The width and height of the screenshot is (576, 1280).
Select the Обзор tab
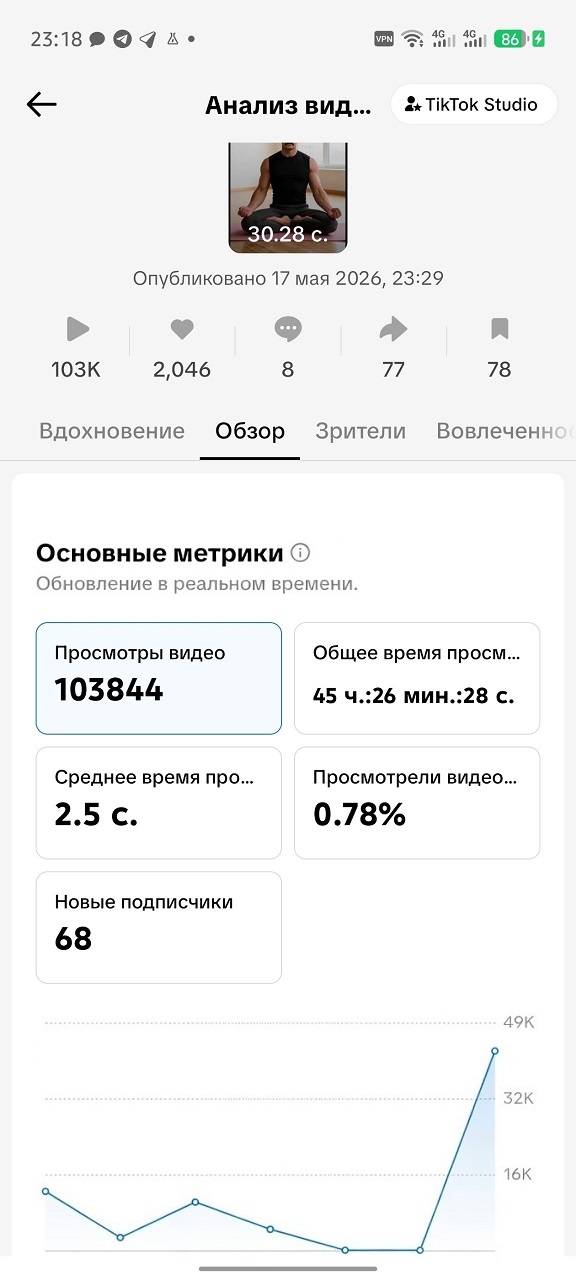[x=250, y=431]
